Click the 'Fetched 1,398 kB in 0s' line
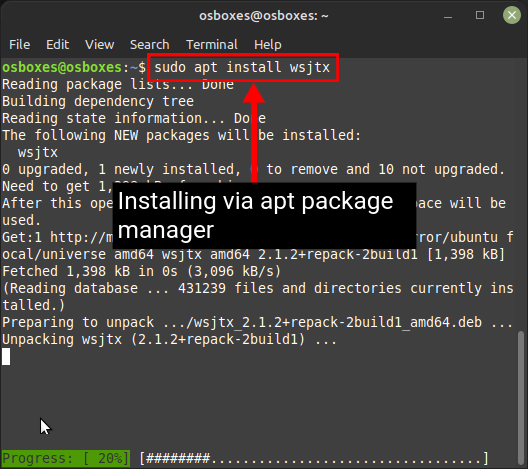The height and width of the screenshot is (469, 528). pos(141,271)
